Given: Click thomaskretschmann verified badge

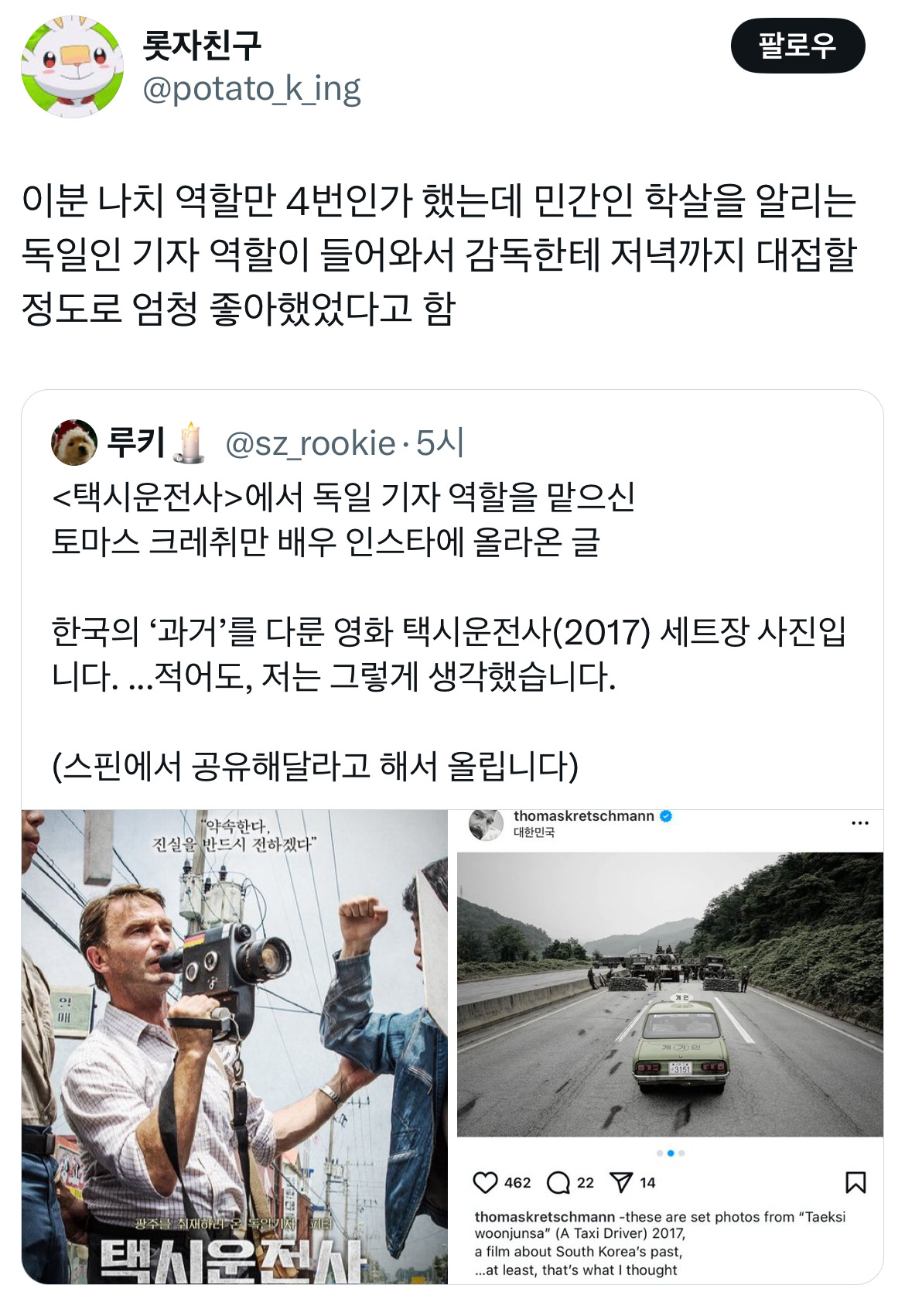Looking at the screenshot, I should pyautogui.click(x=666, y=816).
